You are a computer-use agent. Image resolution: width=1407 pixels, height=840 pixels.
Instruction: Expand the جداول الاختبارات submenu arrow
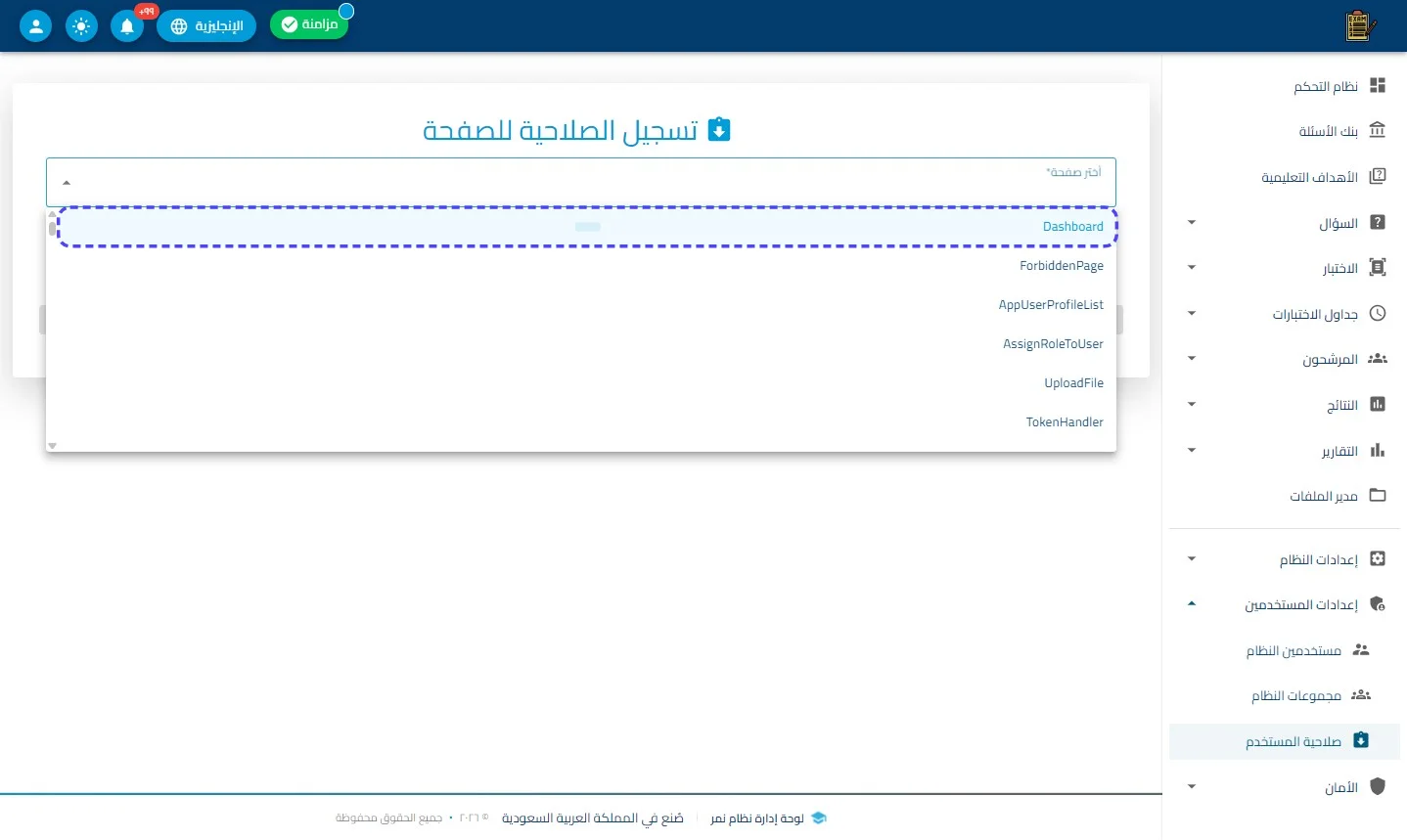[1192, 314]
